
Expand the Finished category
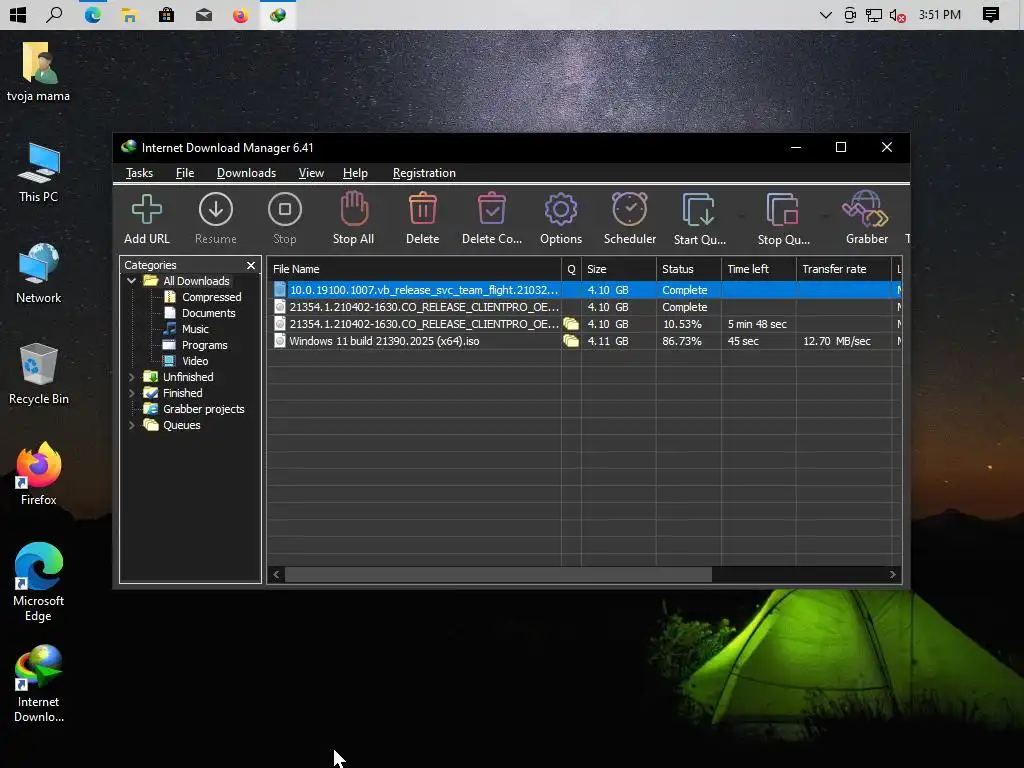(x=131, y=393)
